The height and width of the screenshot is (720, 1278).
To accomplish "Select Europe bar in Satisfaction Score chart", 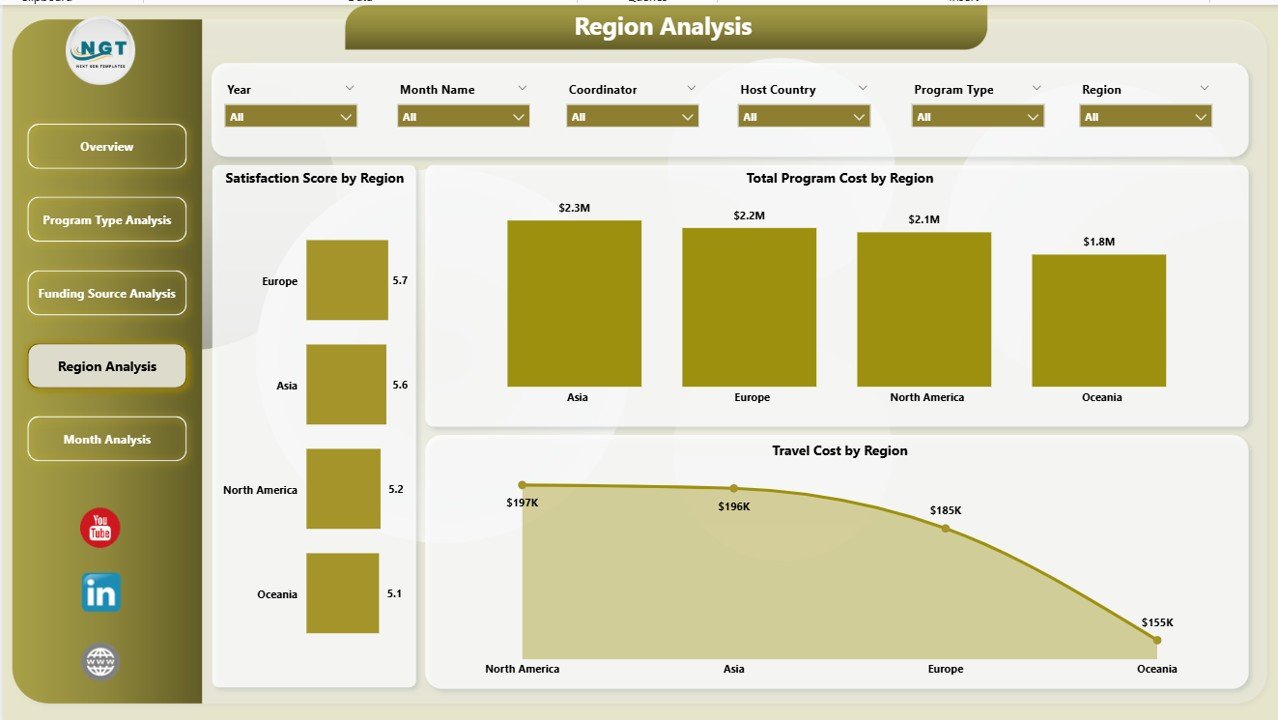I will (x=347, y=280).
